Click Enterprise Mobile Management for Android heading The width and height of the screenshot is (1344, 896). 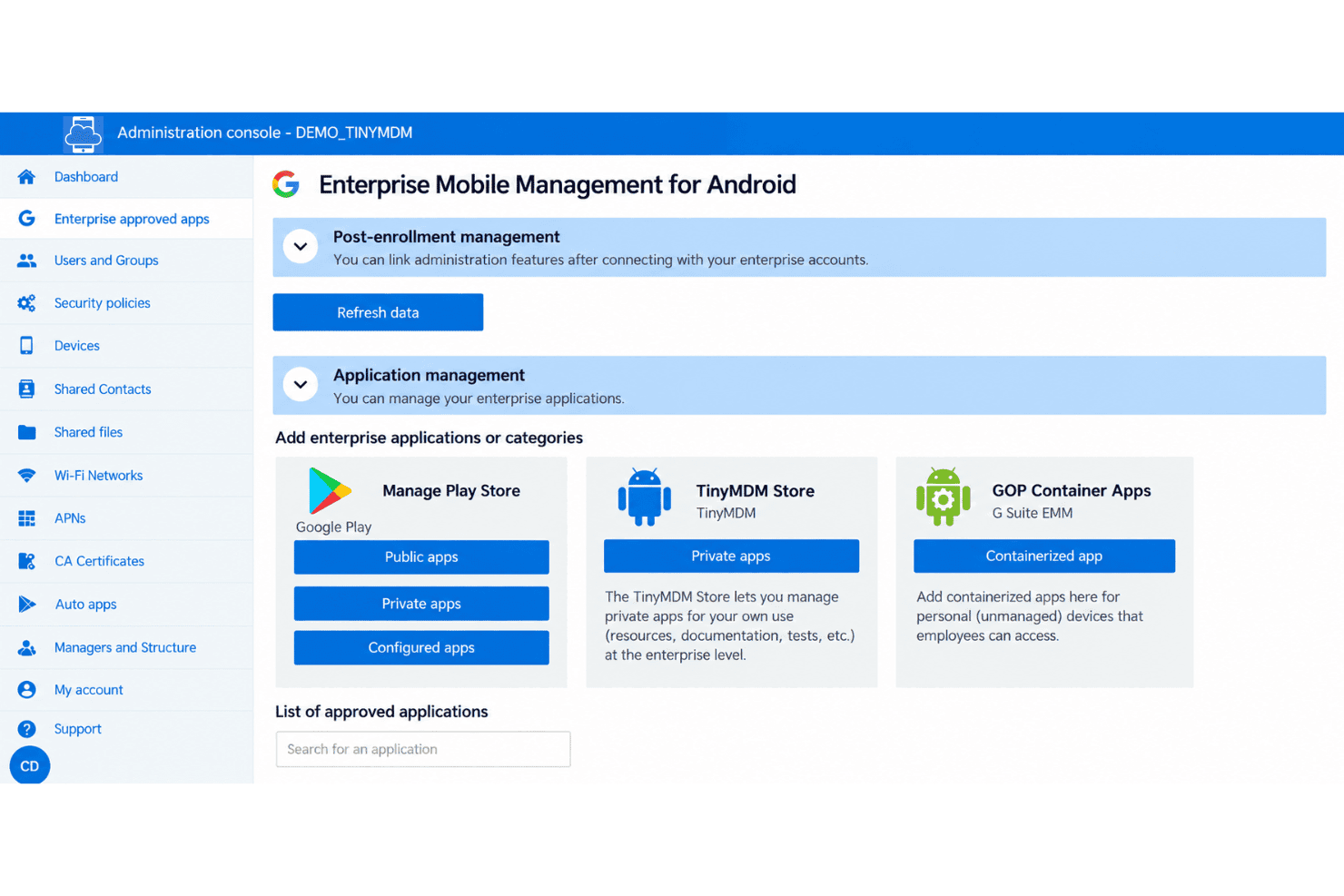coord(558,184)
